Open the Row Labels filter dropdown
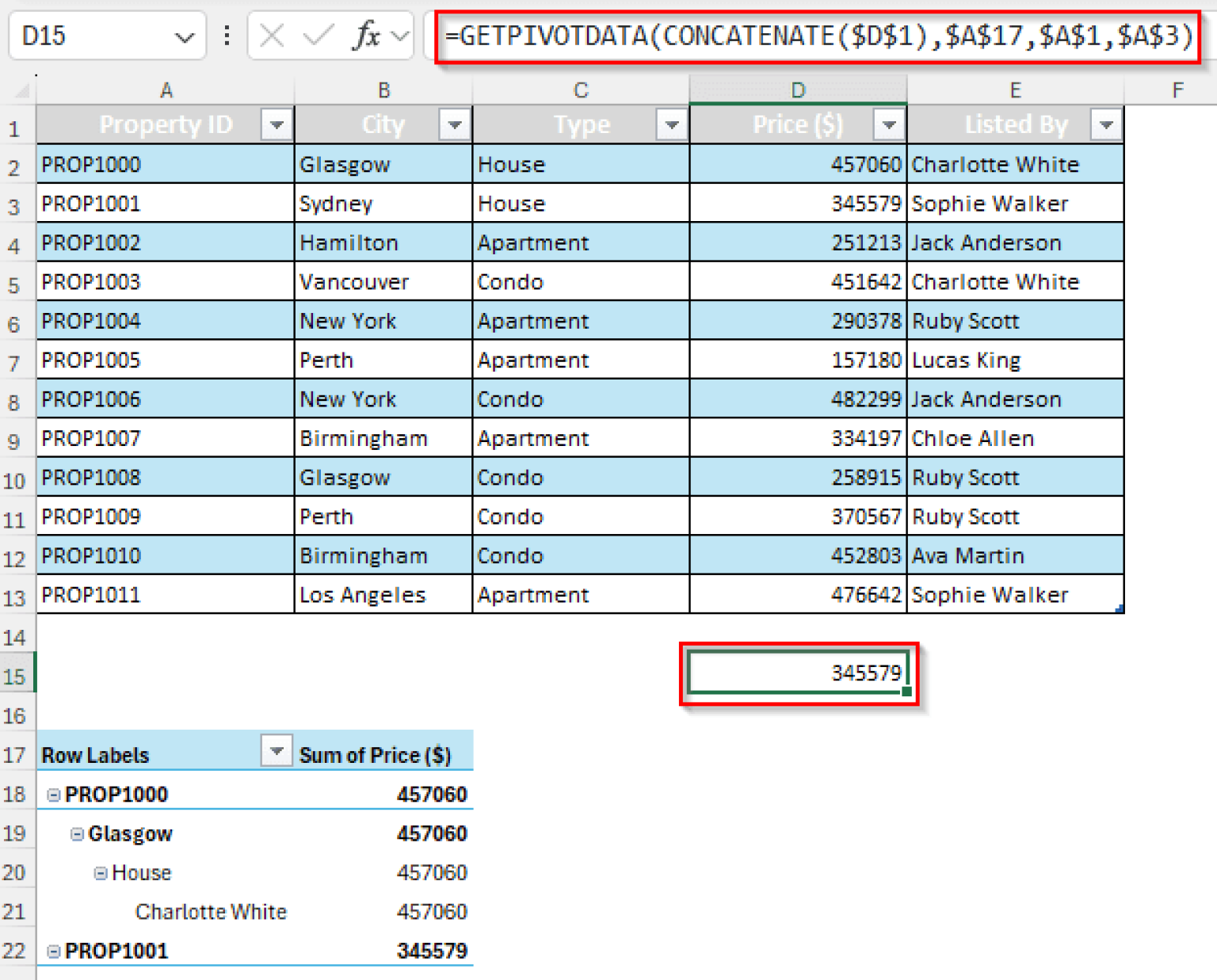The width and height of the screenshot is (1217, 980). click(x=277, y=751)
